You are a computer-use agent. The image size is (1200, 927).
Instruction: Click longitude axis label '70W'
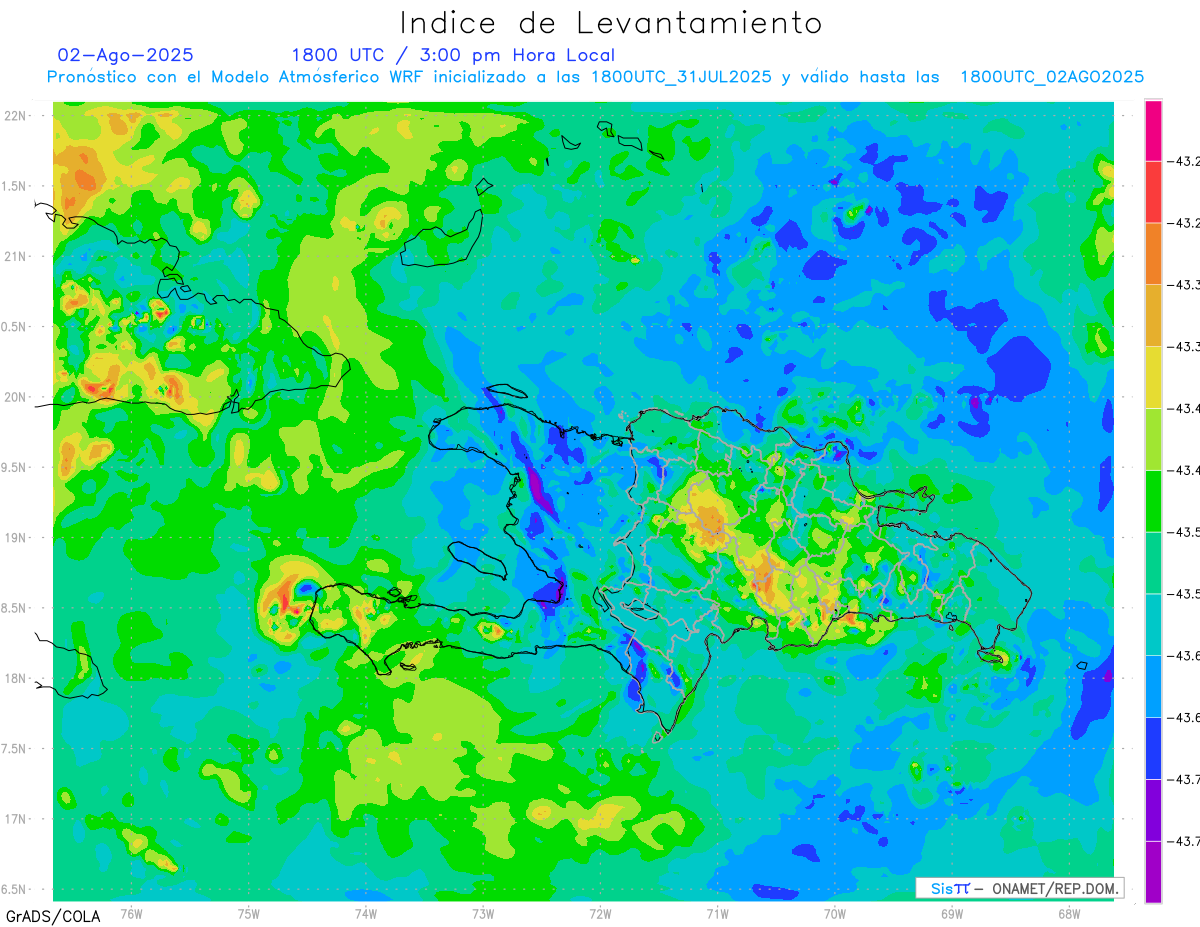click(835, 913)
